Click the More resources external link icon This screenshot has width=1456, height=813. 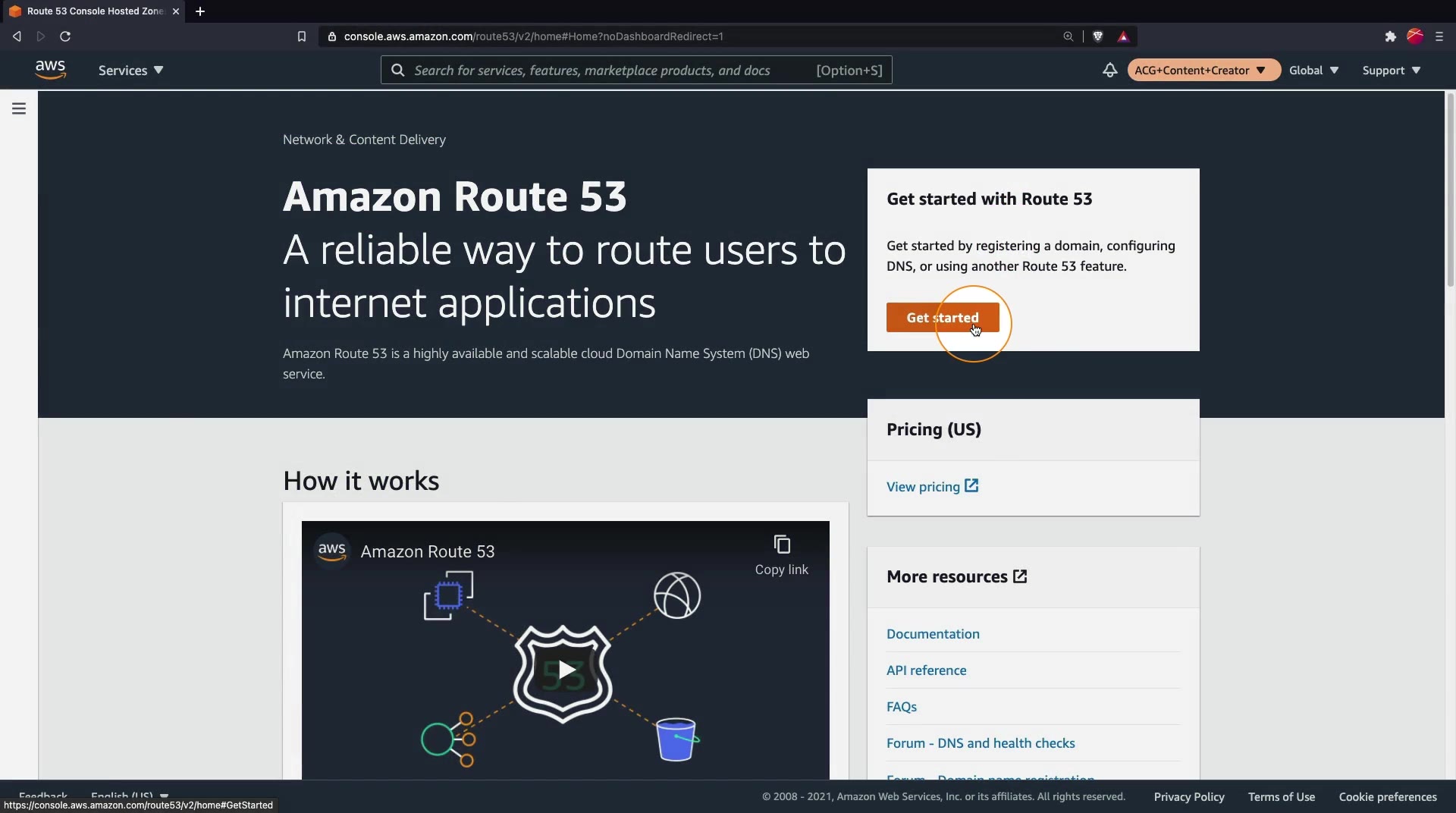pos(1020,576)
